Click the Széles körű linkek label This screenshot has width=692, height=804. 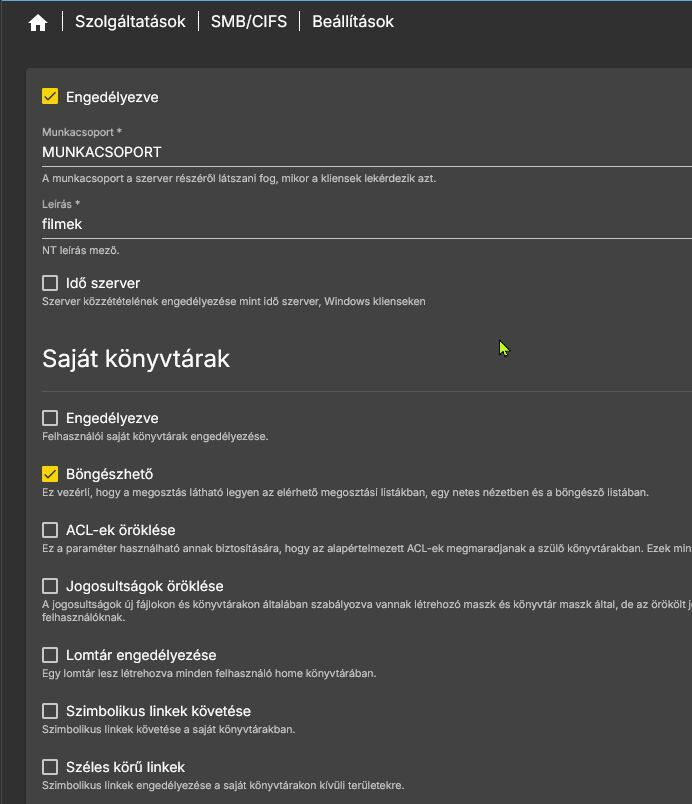[x=125, y=767]
